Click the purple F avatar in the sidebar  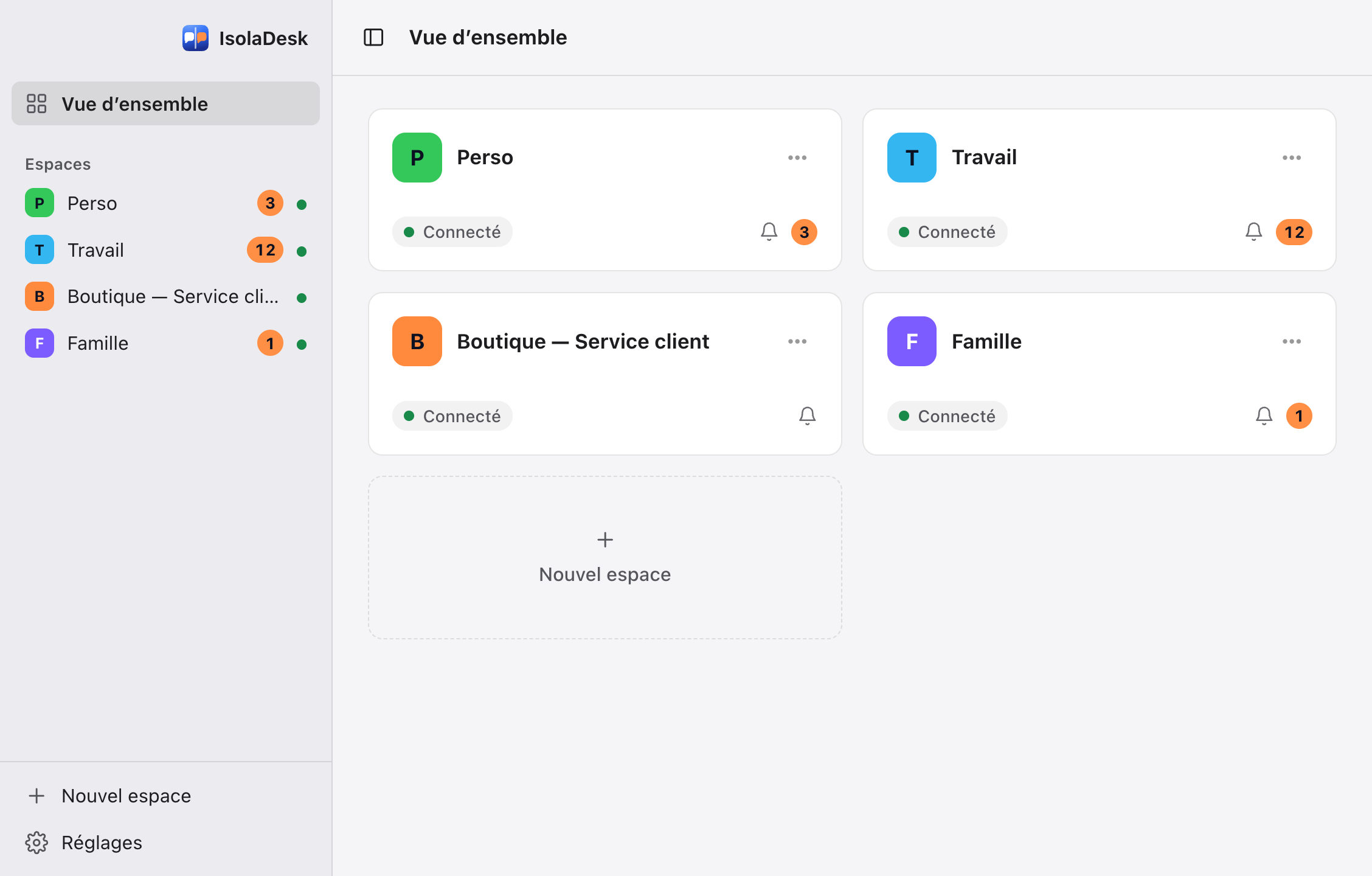pos(40,343)
